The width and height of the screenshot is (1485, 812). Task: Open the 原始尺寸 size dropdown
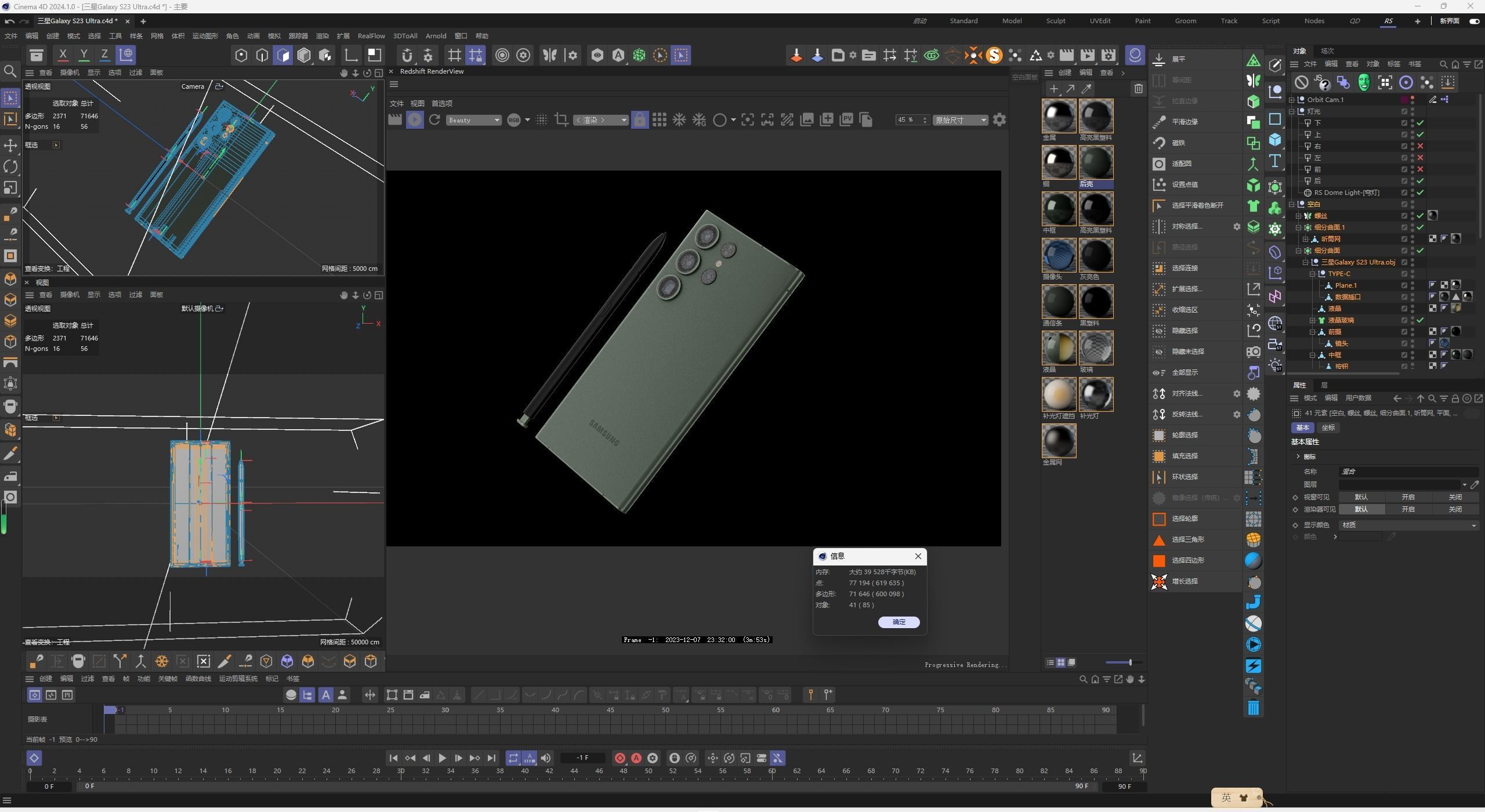coord(960,120)
